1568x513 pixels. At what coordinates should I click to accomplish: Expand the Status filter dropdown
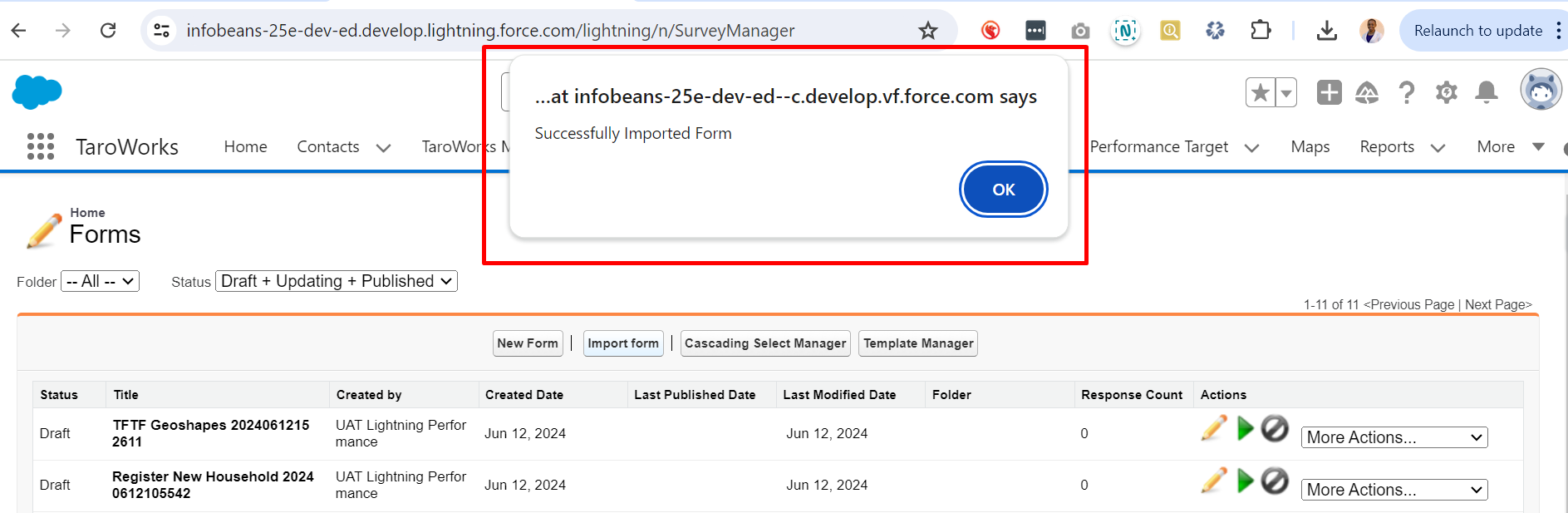pos(337,281)
